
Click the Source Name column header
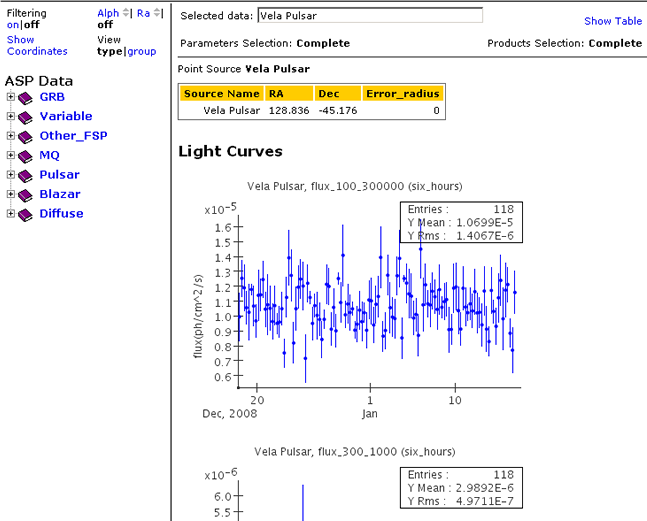pos(222,94)
